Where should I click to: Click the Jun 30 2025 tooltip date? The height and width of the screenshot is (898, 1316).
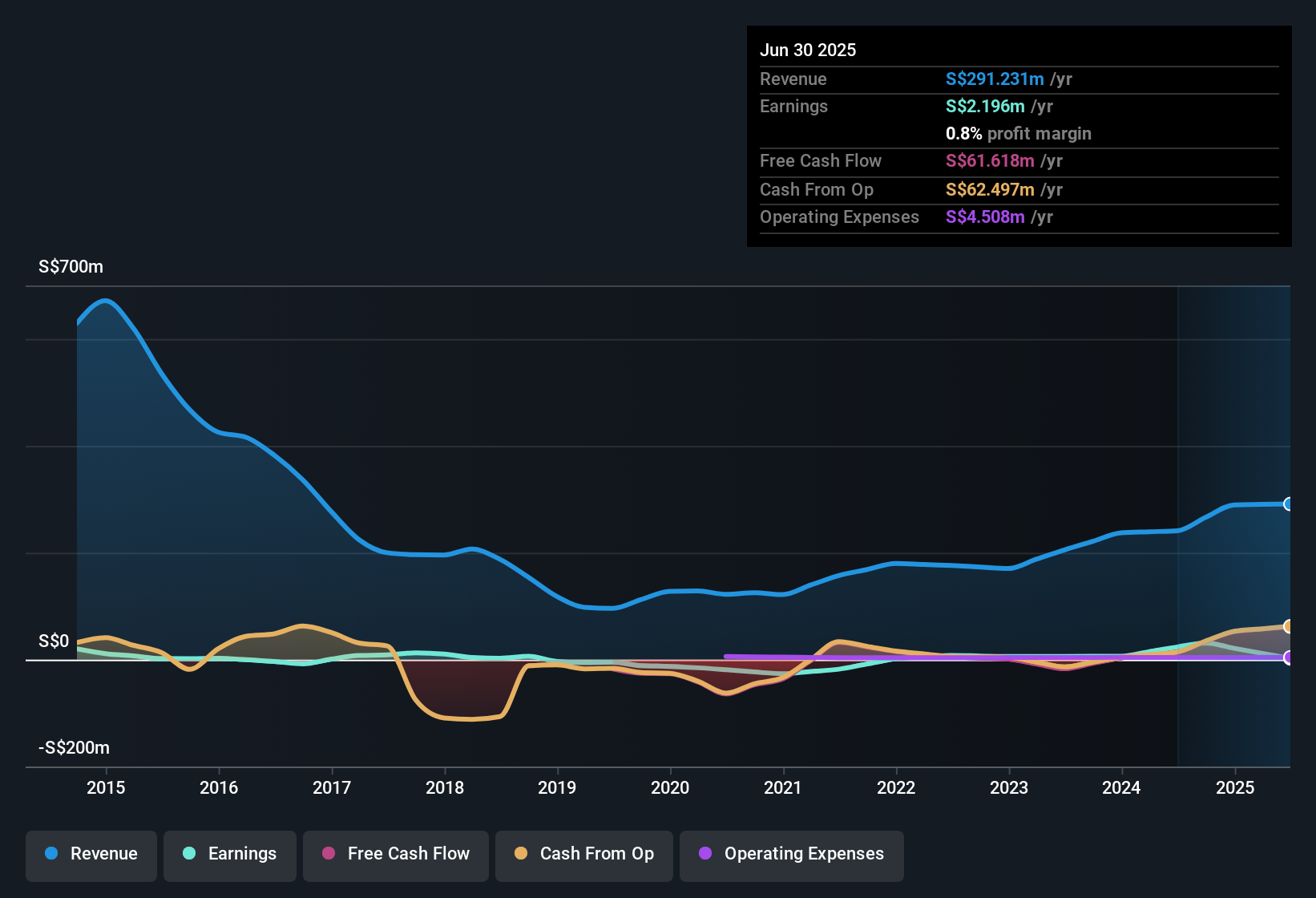pyautogui.click(x=808, y=50)
